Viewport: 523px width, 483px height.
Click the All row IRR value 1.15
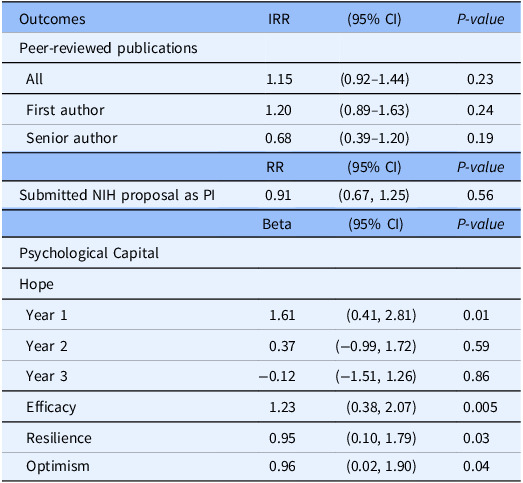279,79
